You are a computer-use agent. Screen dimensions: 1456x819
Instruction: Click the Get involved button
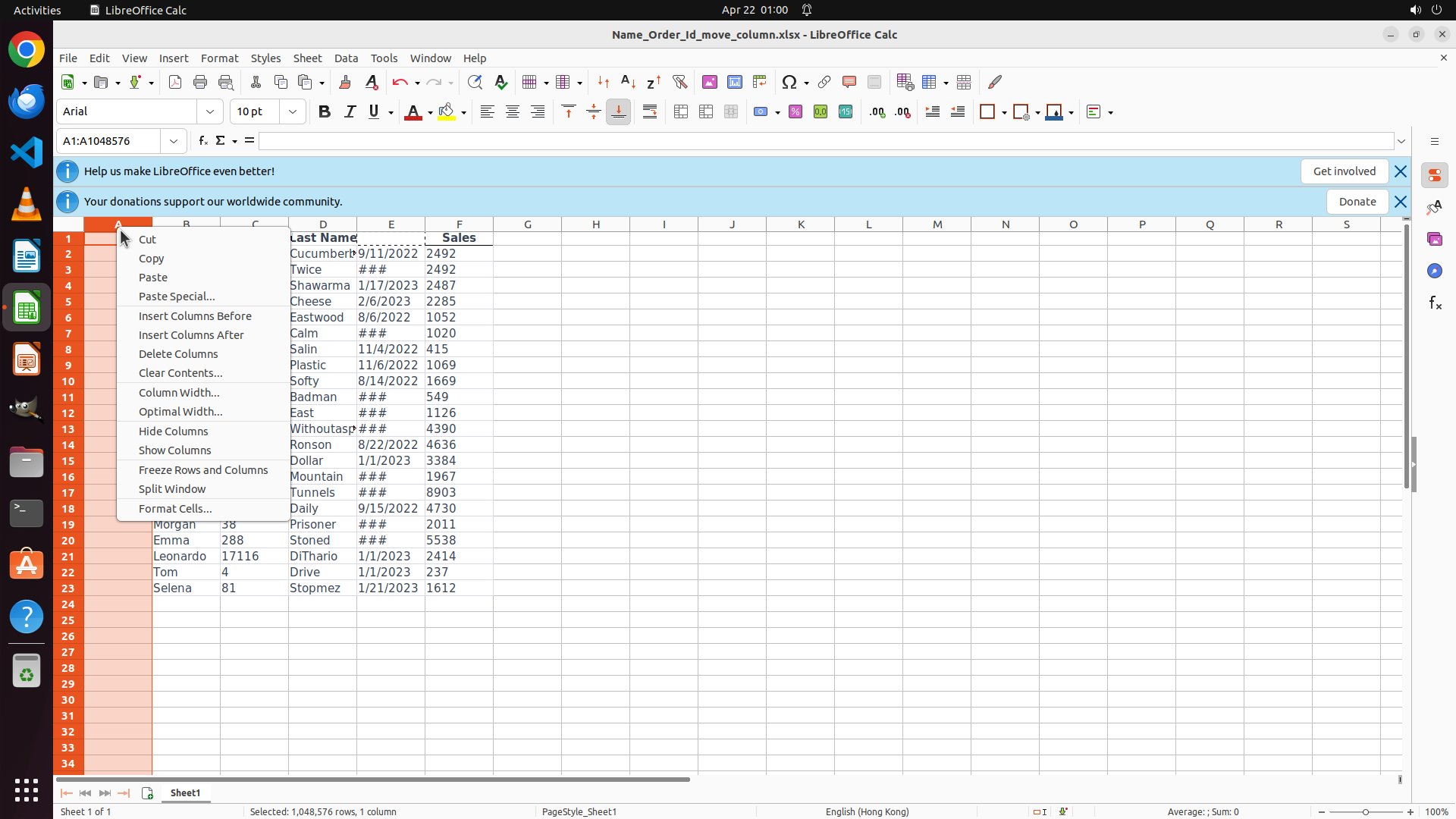1344,171
